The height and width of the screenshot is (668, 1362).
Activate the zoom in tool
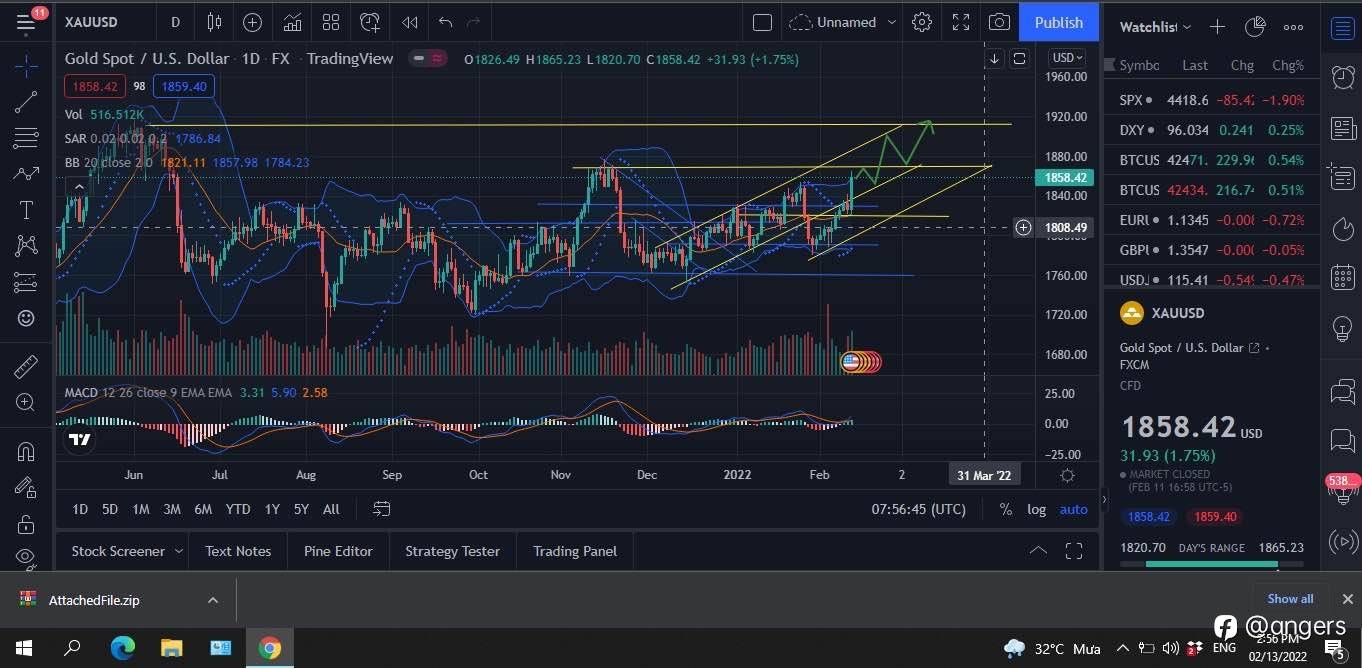(26, 402)
